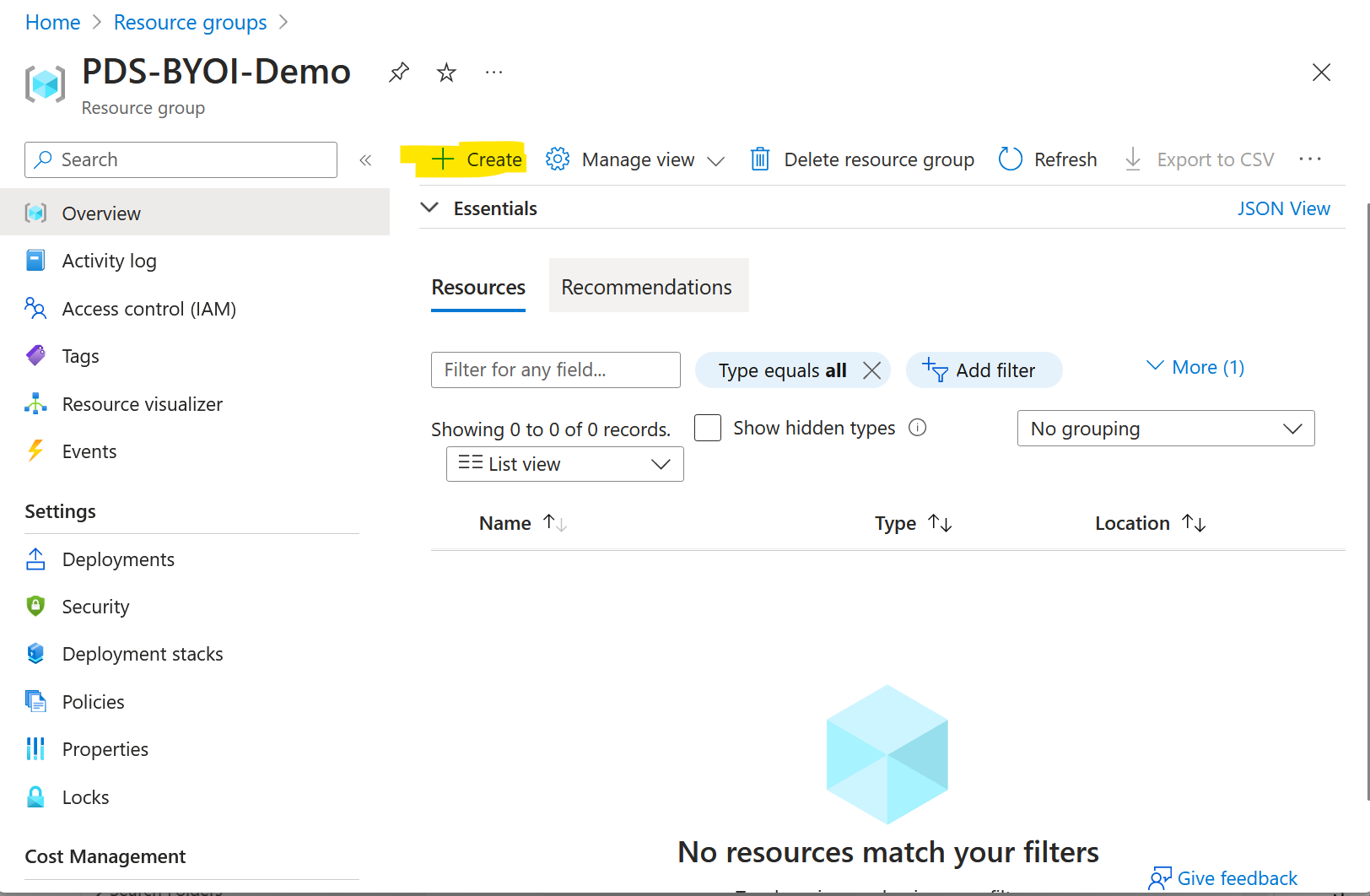Image resolution: width=1370 pixels, height=896 pixels.
Task: Type in the Filter for any field box
Action: (555, 370)
